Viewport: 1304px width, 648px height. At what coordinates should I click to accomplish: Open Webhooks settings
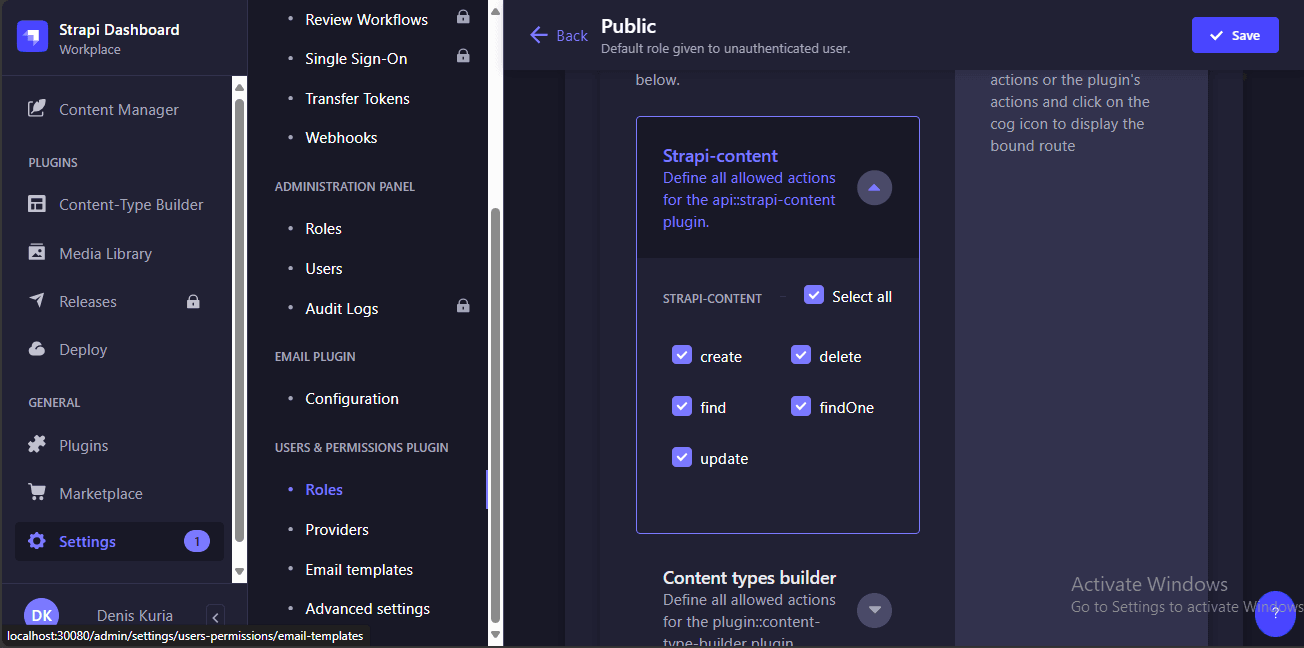coord(341,137)
